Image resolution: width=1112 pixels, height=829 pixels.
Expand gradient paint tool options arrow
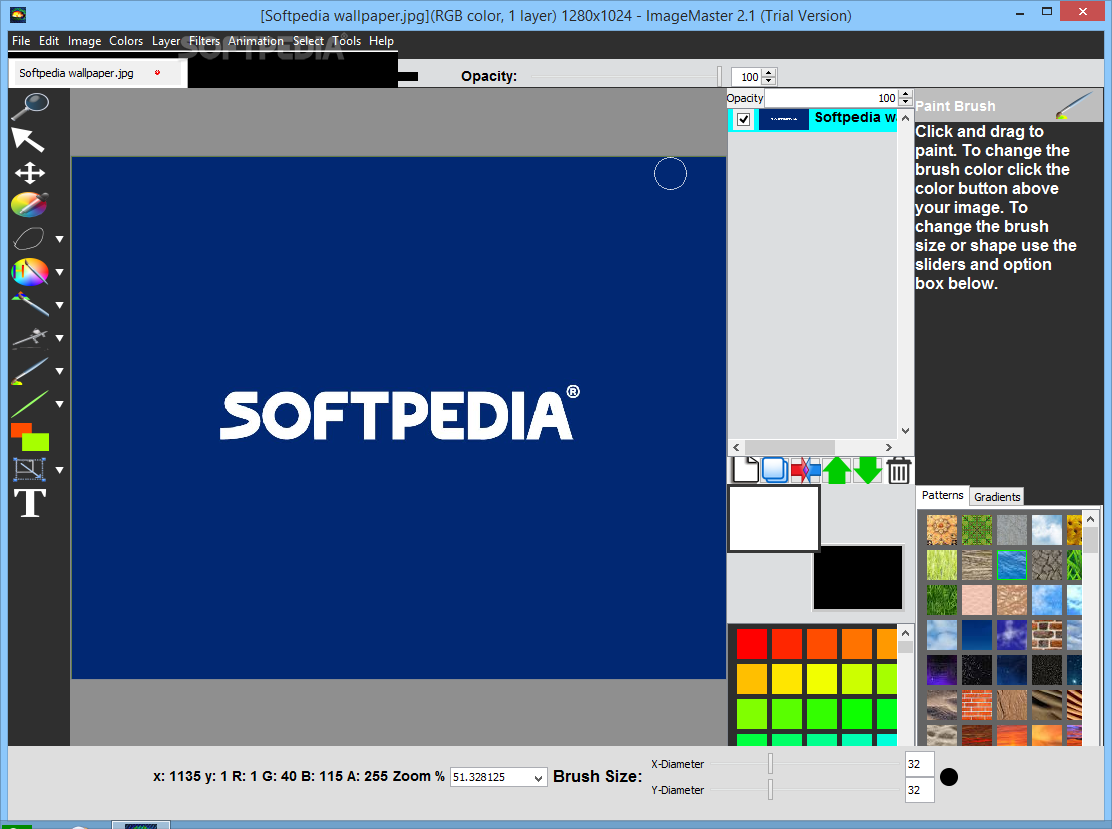tap(60, 305)
